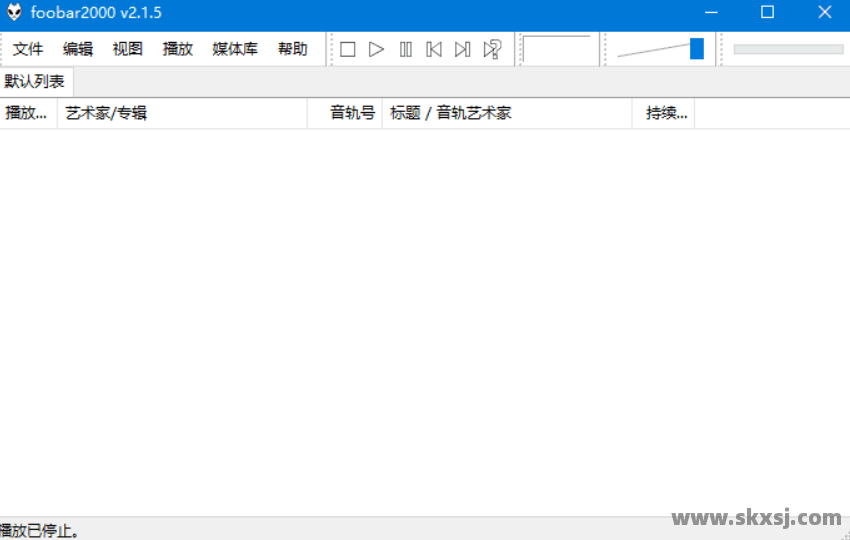Click the seek bar in toolbar
The height and width of the screenshot is (540, 850).
click(x=788, y=49)
